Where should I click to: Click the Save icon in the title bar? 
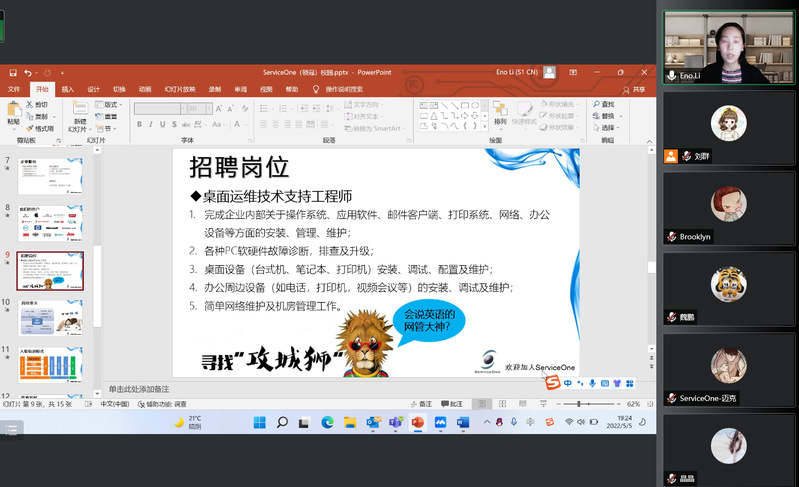click(x=12, y=73)
